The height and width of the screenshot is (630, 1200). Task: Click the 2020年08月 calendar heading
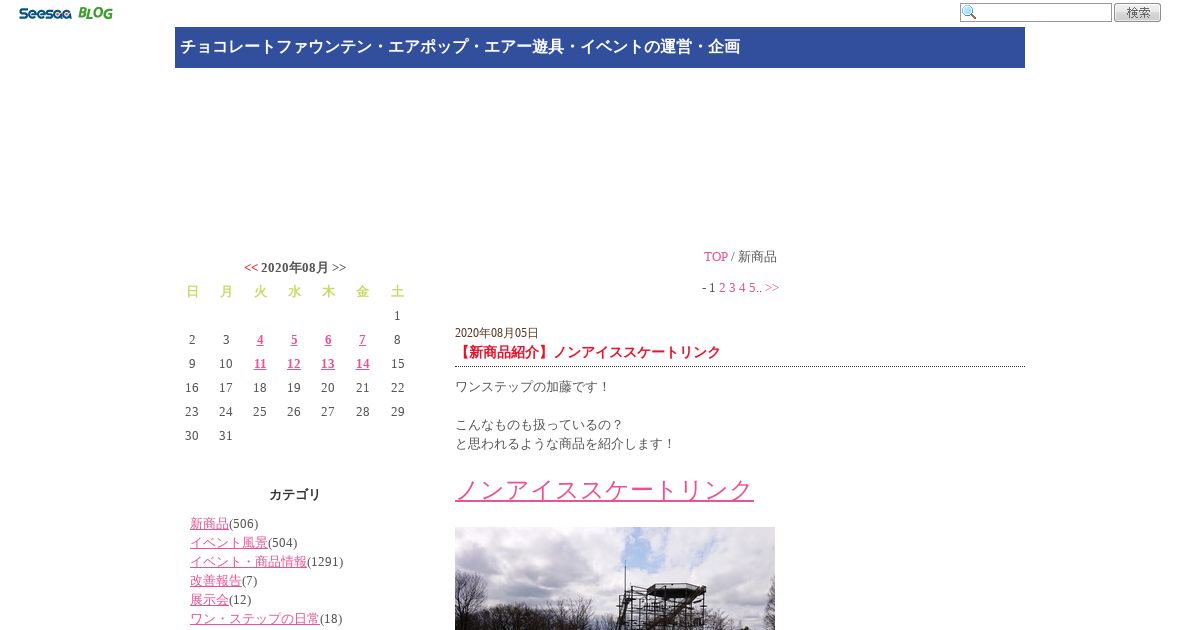tap(295, 268)
